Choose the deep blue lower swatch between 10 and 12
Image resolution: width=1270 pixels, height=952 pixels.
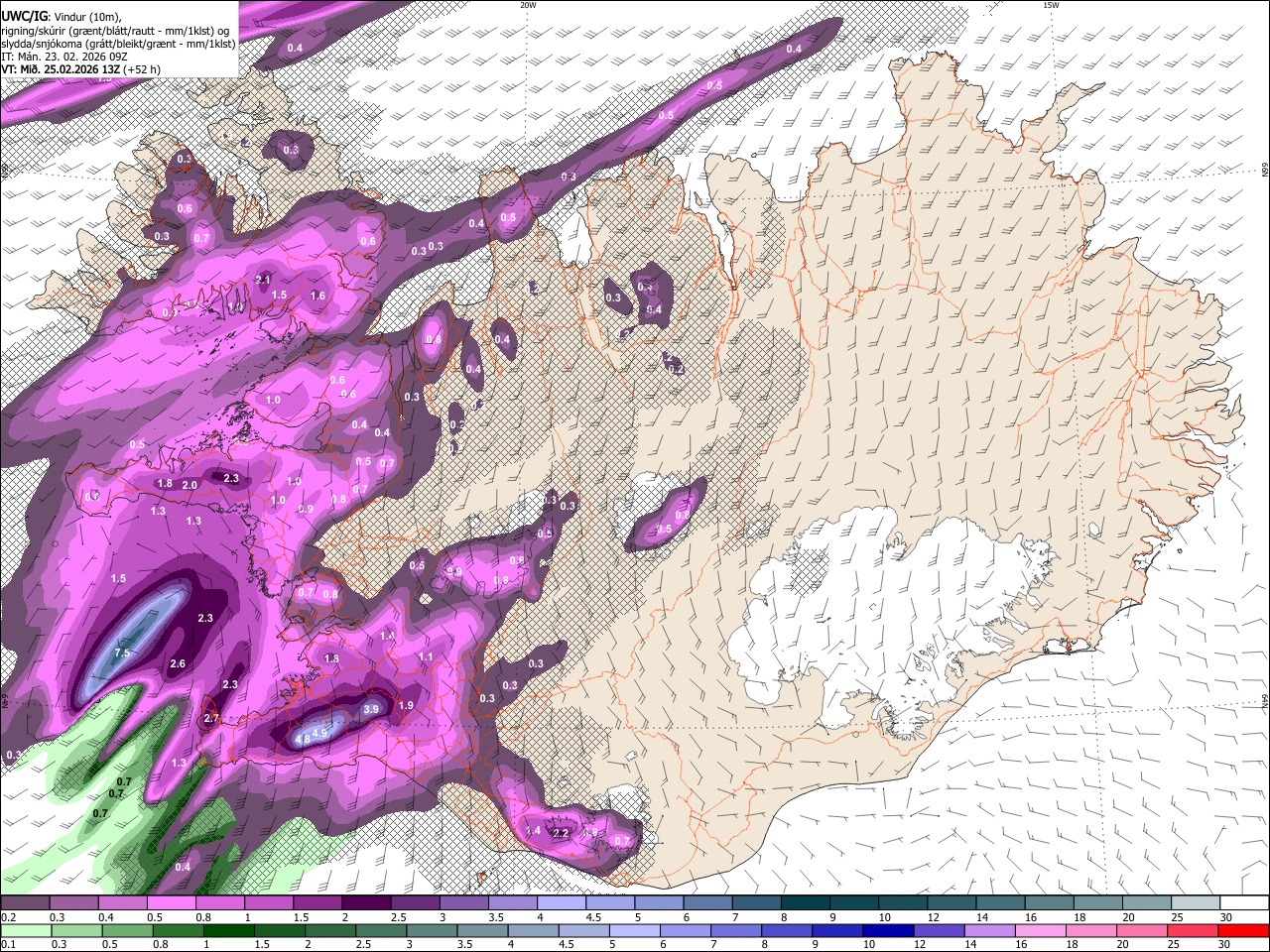[x=888, y=930]
